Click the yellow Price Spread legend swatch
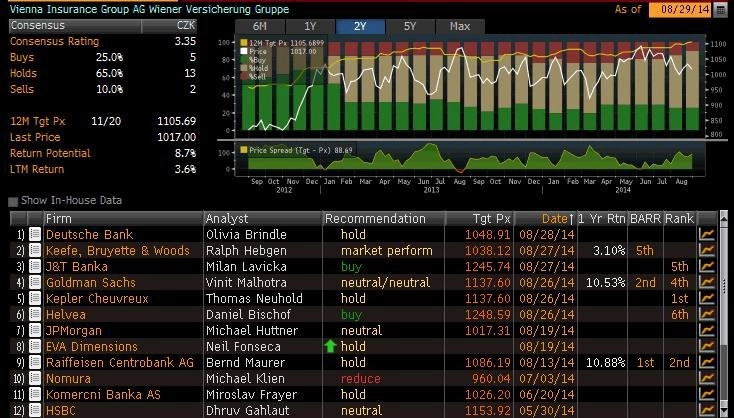Image resolution: width=734 pixels, height=418 pixels. coord(243,150)
